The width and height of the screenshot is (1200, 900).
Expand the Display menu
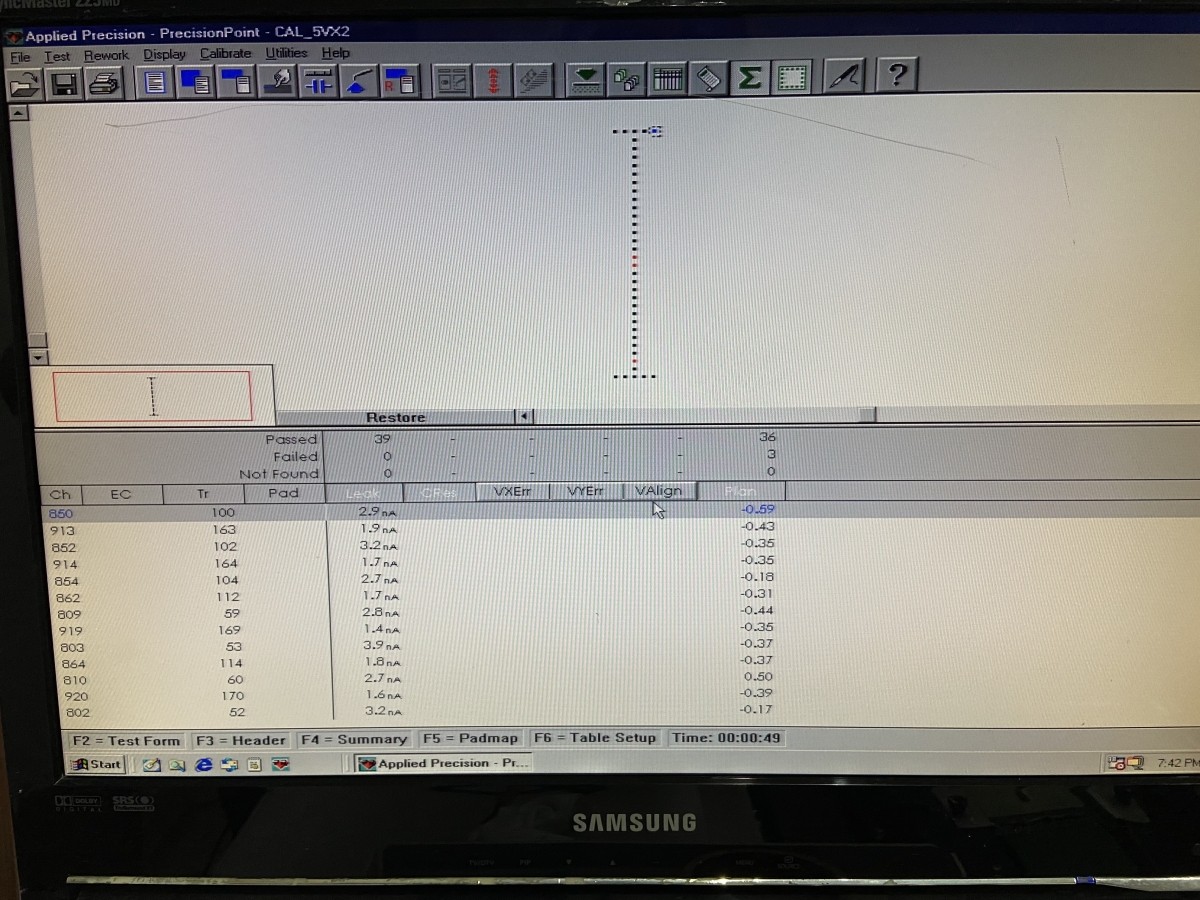point(164,55)
